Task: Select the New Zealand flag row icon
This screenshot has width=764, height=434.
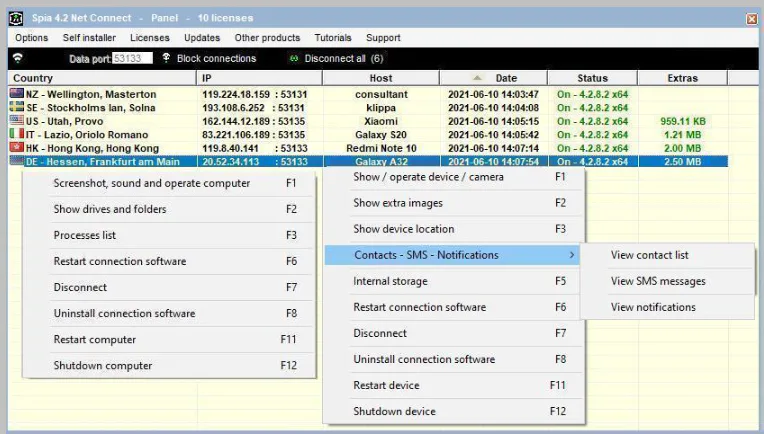Action: coord(17,94)
